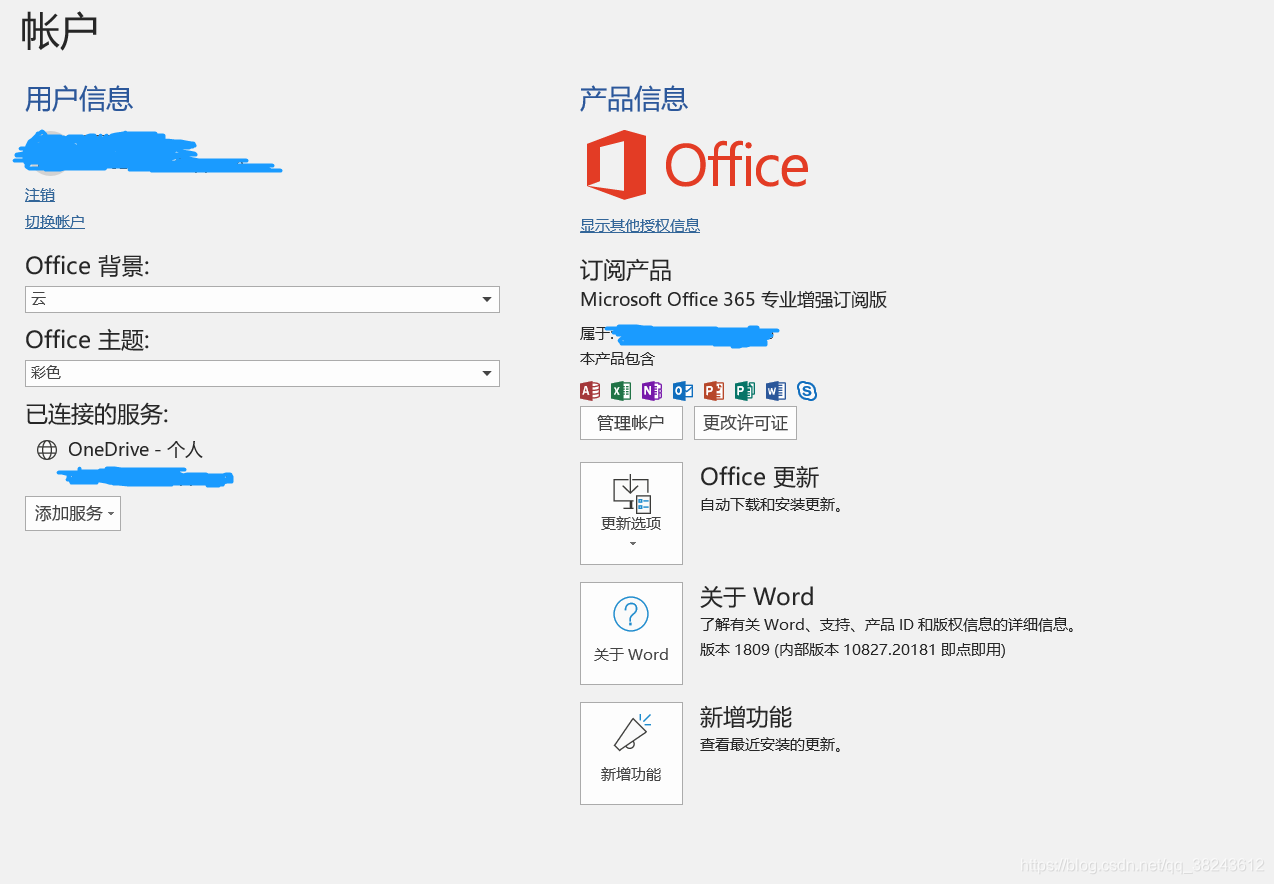Viewport: 1274px width, 884px height.
Task: Open the 新增功能 what's new button
Action: click(x=631, y=753)
